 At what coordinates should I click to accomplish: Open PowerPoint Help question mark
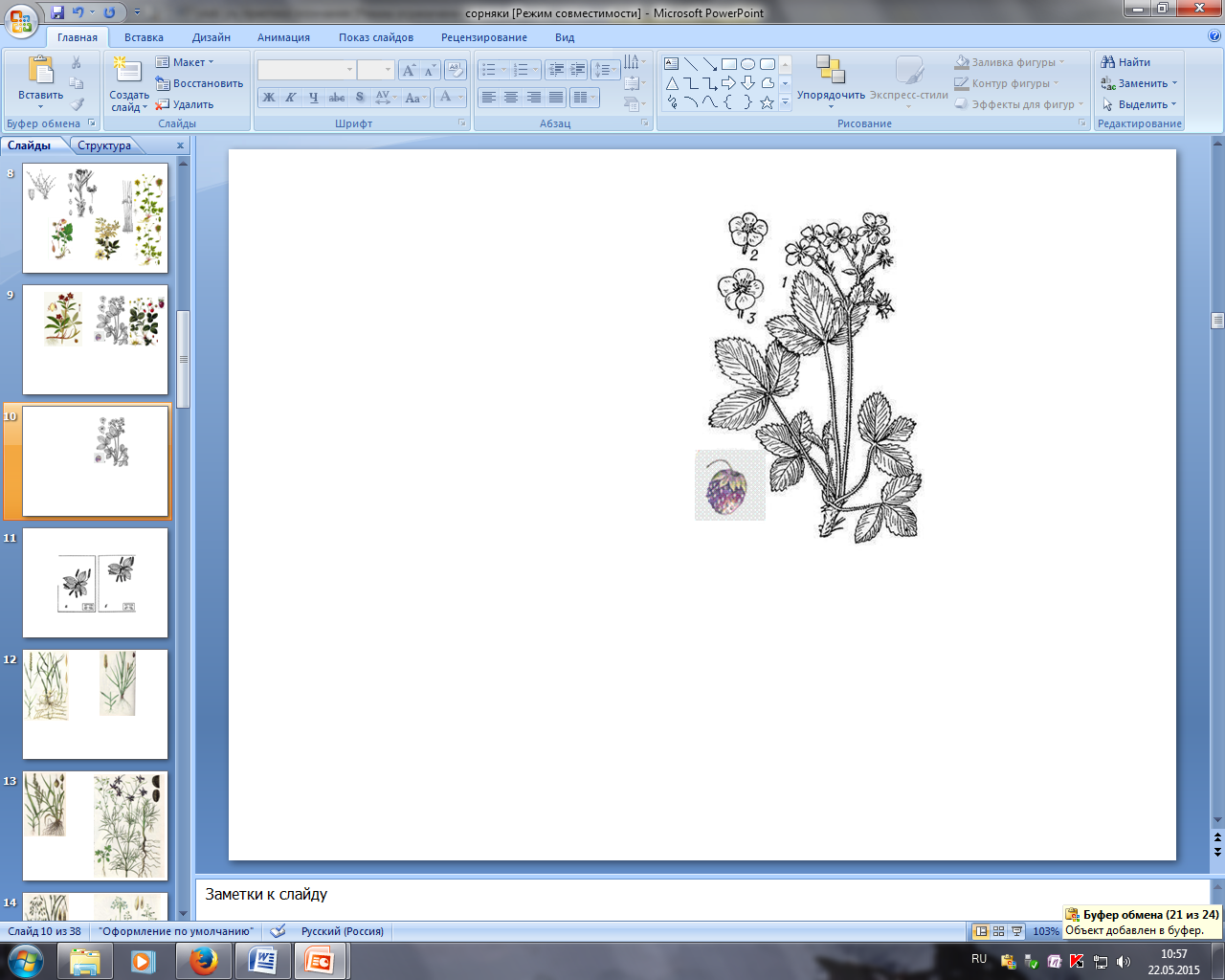(1214, 36)
